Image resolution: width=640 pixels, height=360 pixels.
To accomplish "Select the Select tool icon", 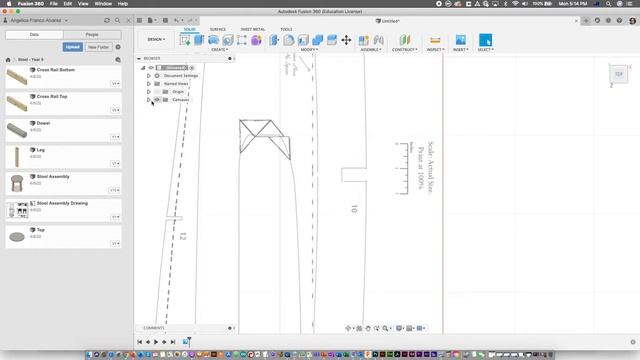I will pyautogui.click(x=485, y=40).
